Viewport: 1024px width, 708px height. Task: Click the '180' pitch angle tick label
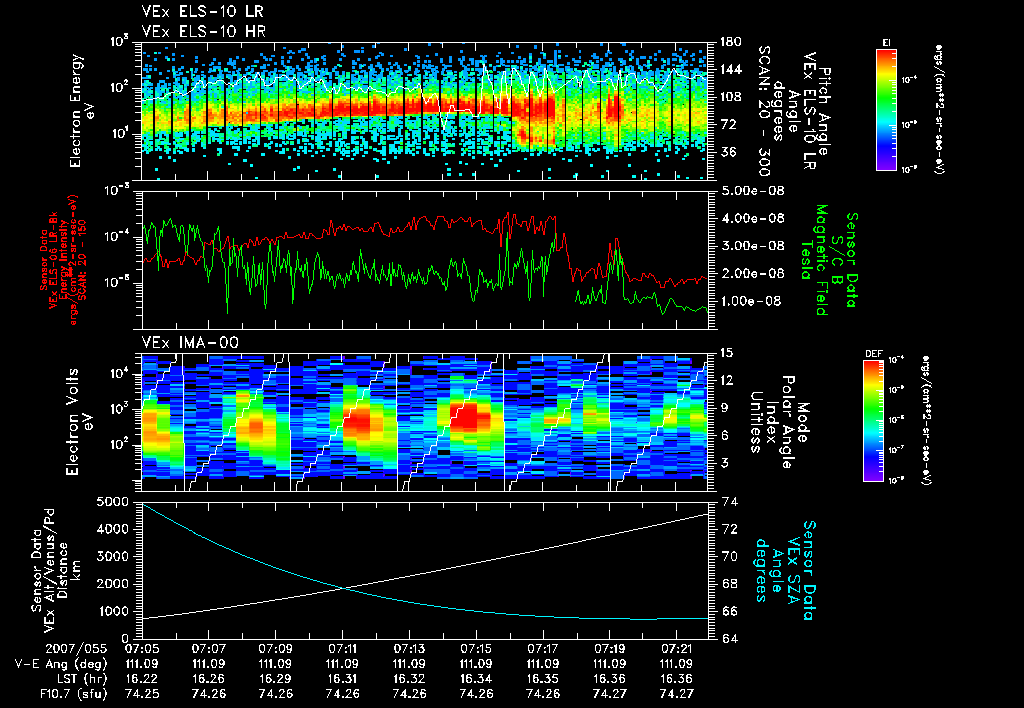730,42
